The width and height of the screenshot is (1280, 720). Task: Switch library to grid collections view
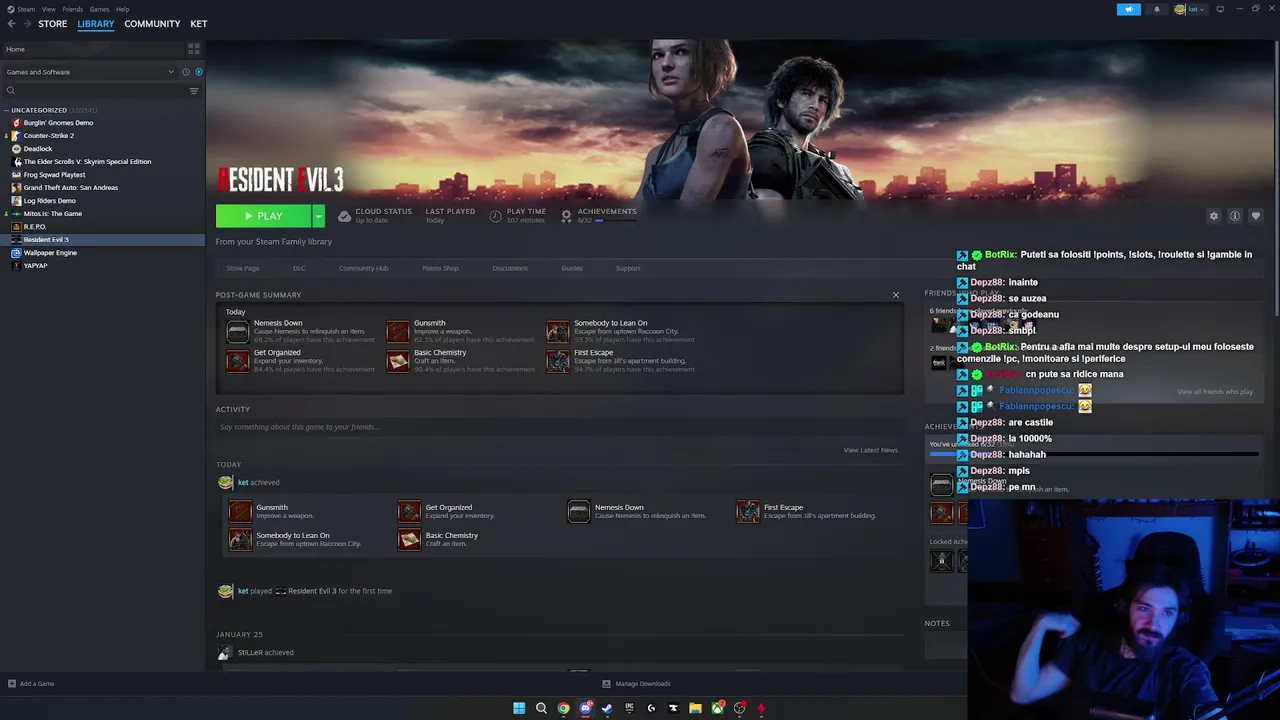tap(194, 49)
